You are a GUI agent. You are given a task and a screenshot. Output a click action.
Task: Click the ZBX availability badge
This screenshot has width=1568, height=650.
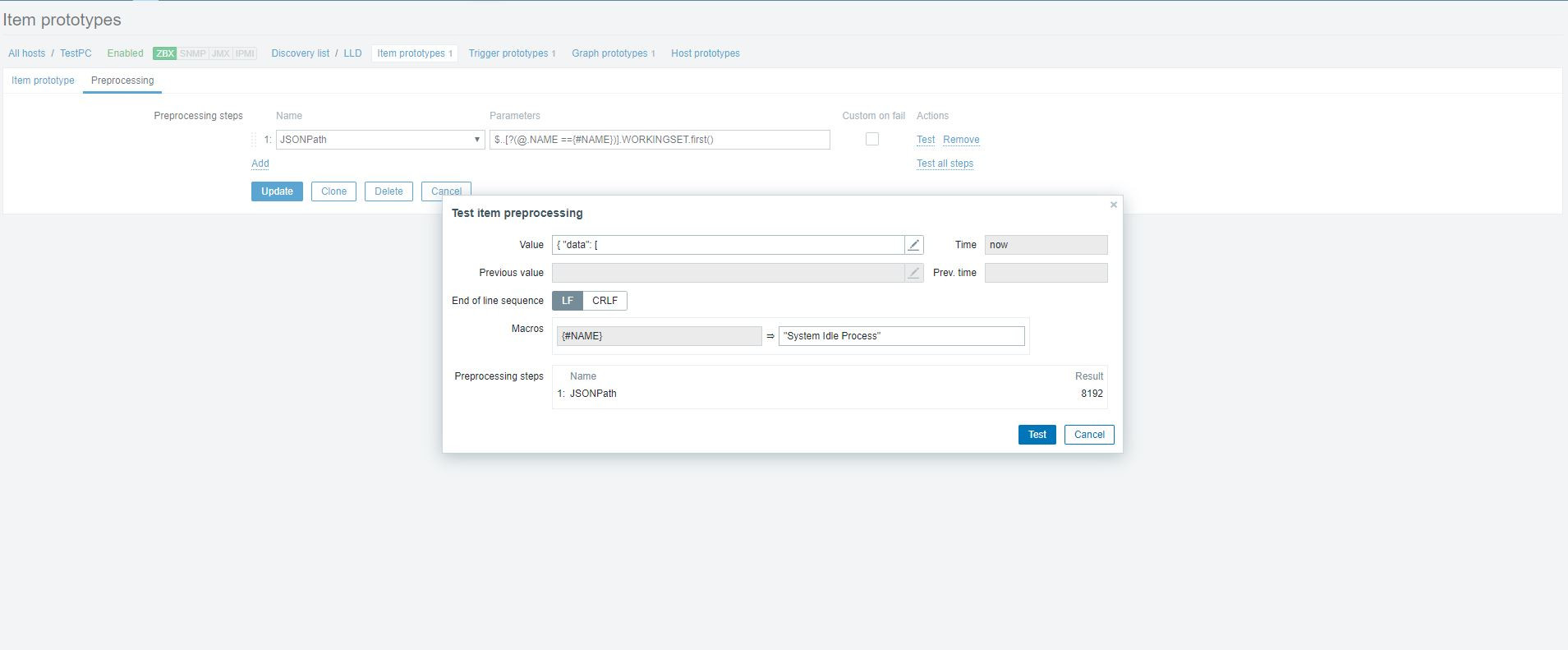[x=165, y=53]
